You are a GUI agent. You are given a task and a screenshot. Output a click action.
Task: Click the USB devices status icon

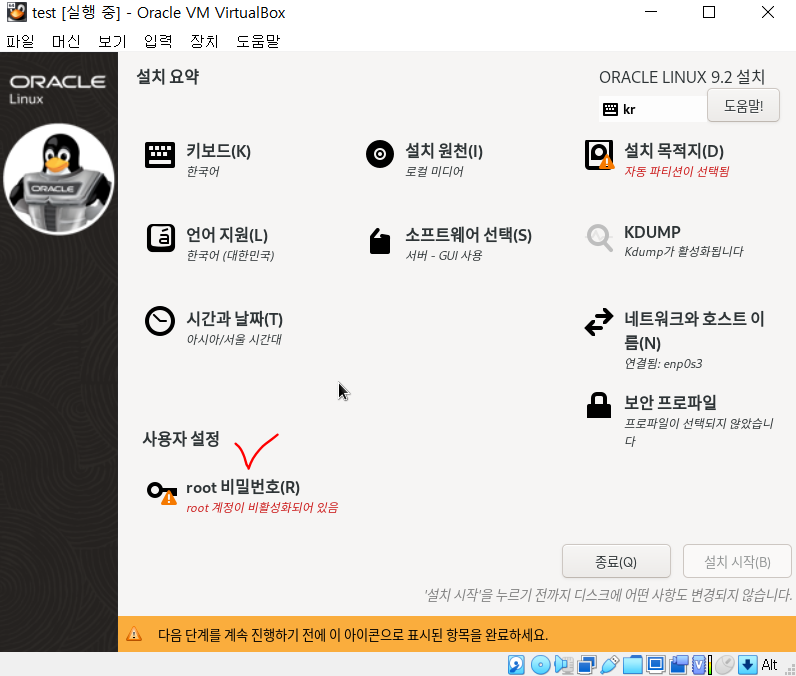coord(610,664)
